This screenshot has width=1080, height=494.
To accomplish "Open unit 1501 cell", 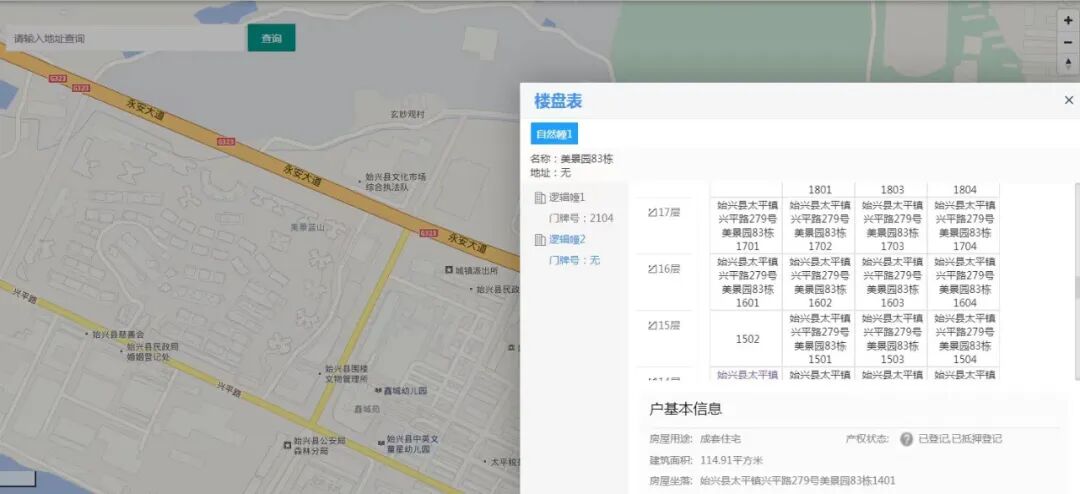I will click(820, 338).
